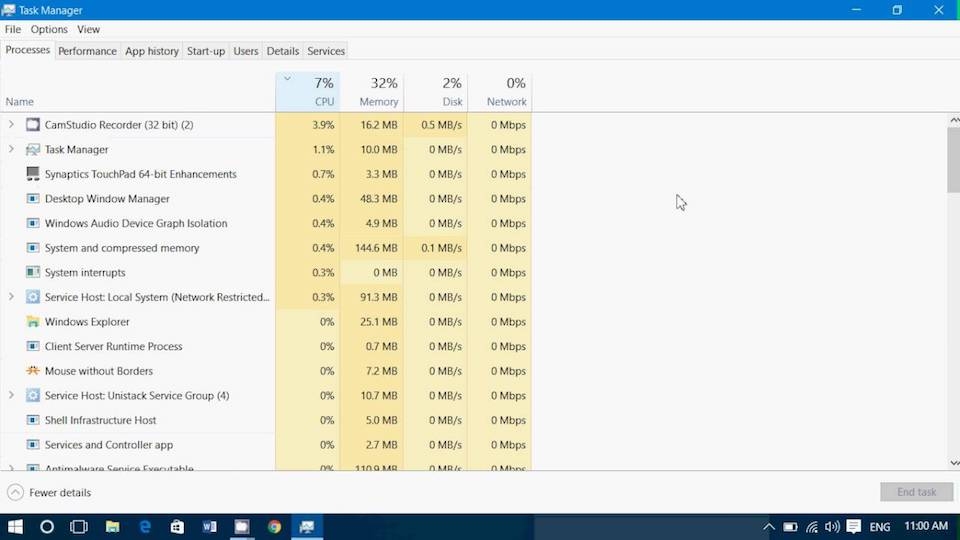Click the Windows Explorer folder icon in list
Viewport: 960px width, 540px height.
tap(33, 321)
